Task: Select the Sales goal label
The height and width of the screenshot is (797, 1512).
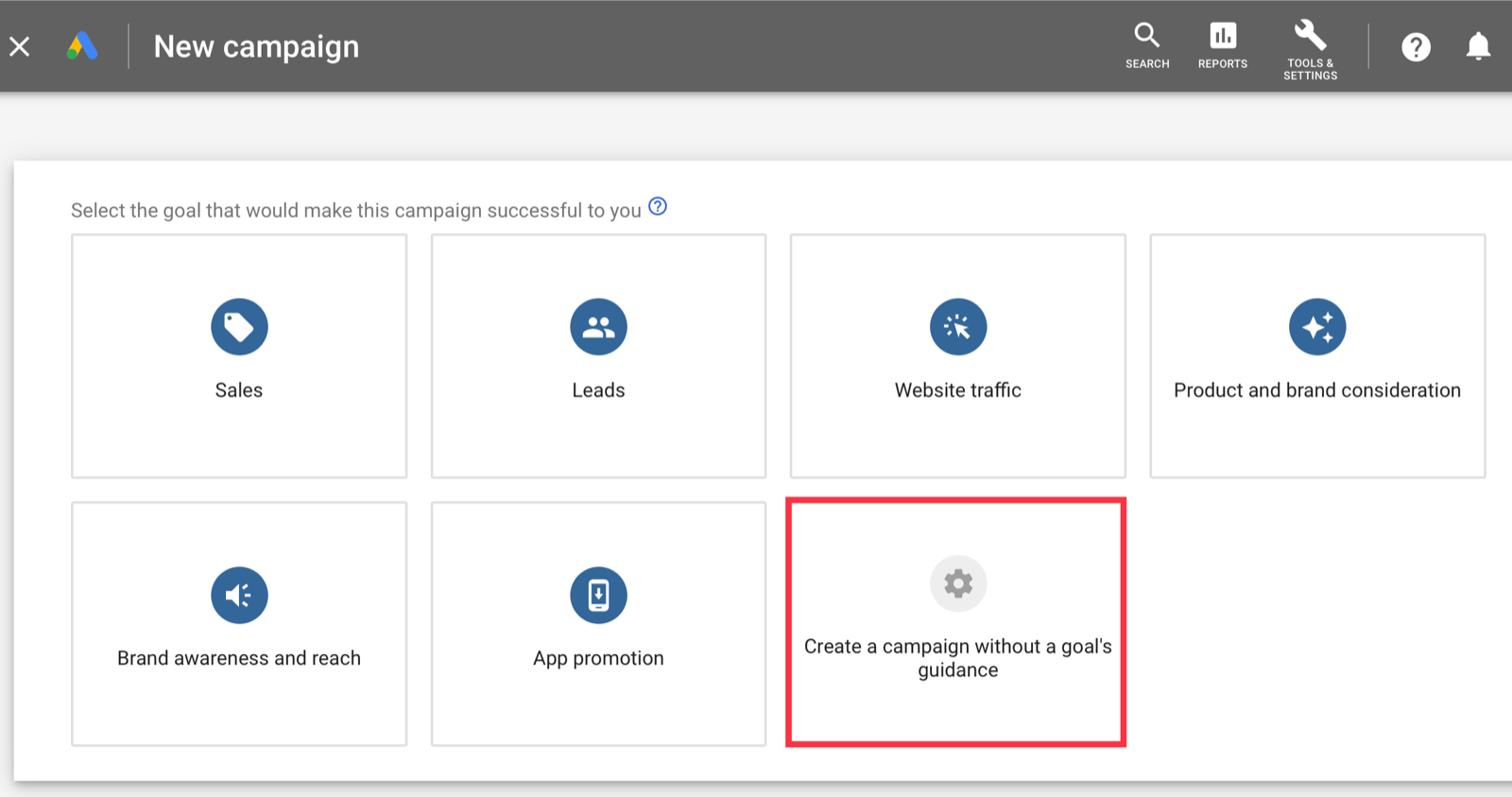Action: click(x=239, y=390)
